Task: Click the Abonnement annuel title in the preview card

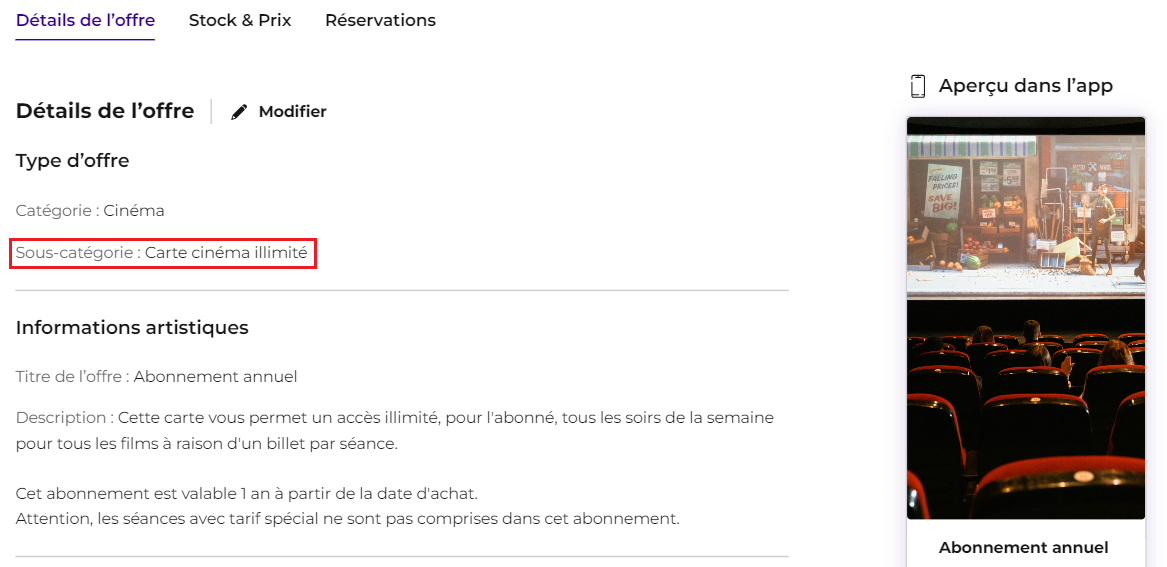Action: (1023, 548)
